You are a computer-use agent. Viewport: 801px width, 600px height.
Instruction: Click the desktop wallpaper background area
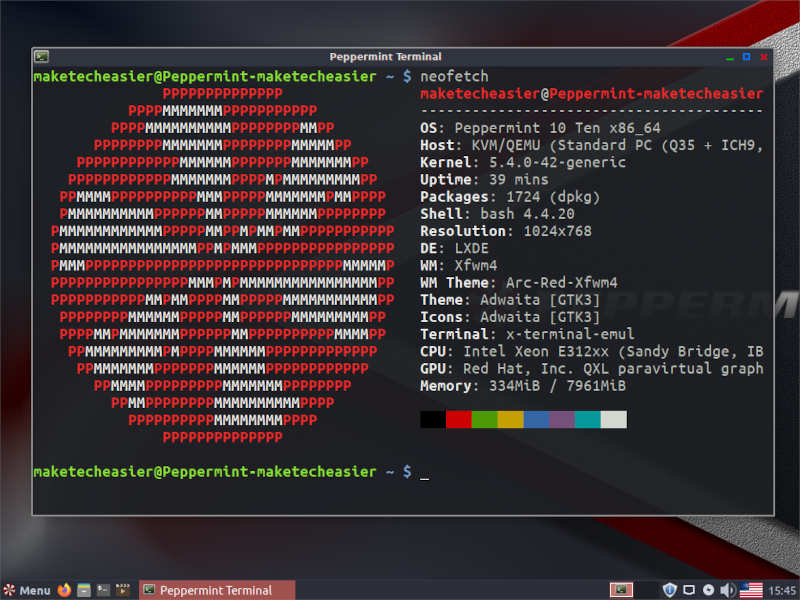(400, 545)
